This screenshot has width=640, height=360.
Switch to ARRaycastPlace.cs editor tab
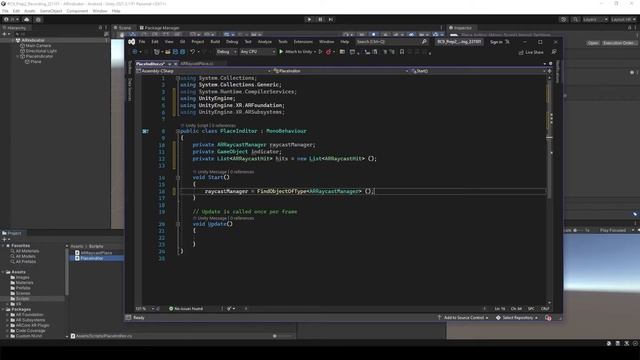click(197, 64)
